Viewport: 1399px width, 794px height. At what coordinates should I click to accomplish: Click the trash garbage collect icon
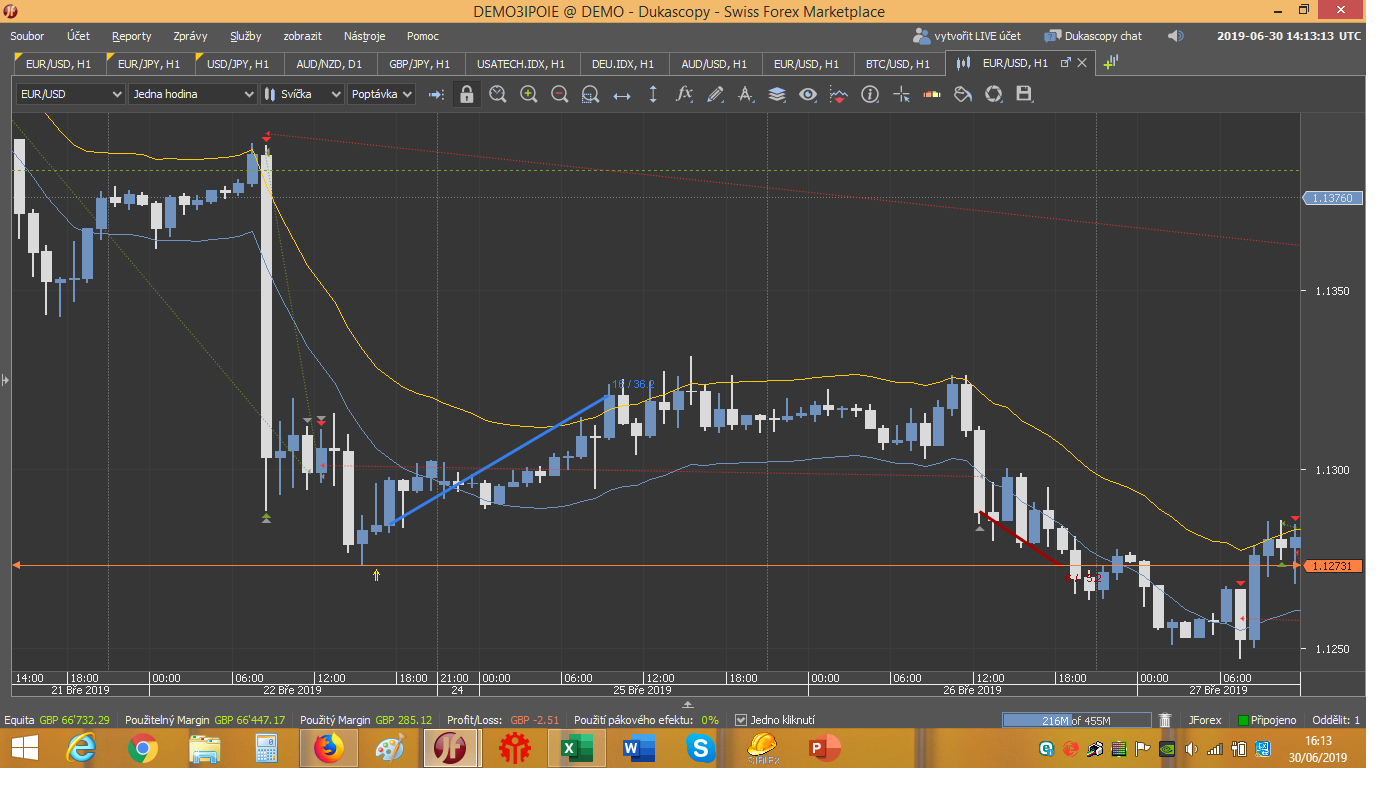[1165, 720]
